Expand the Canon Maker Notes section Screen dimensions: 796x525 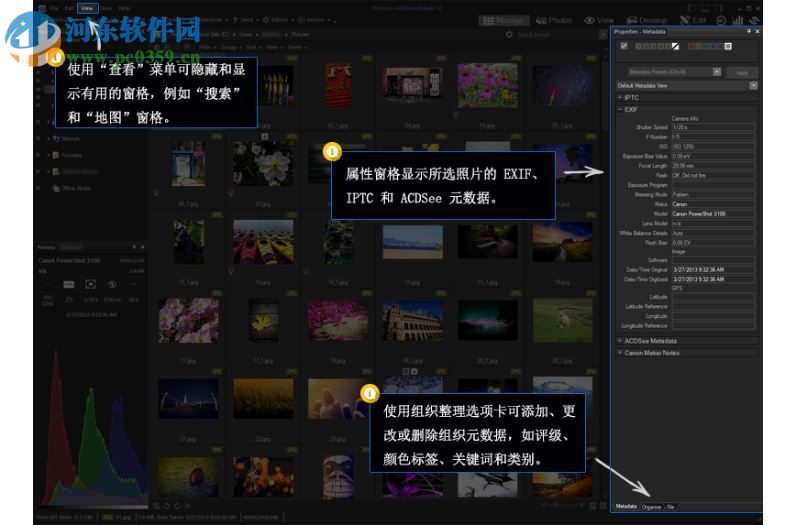click(619, 352)
